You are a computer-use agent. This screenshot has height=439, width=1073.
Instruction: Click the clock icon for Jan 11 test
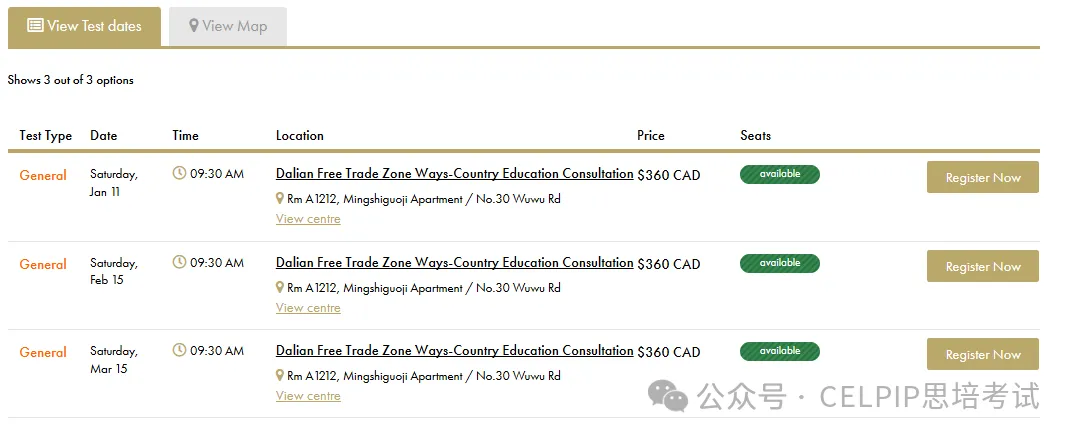click(179, 173)
